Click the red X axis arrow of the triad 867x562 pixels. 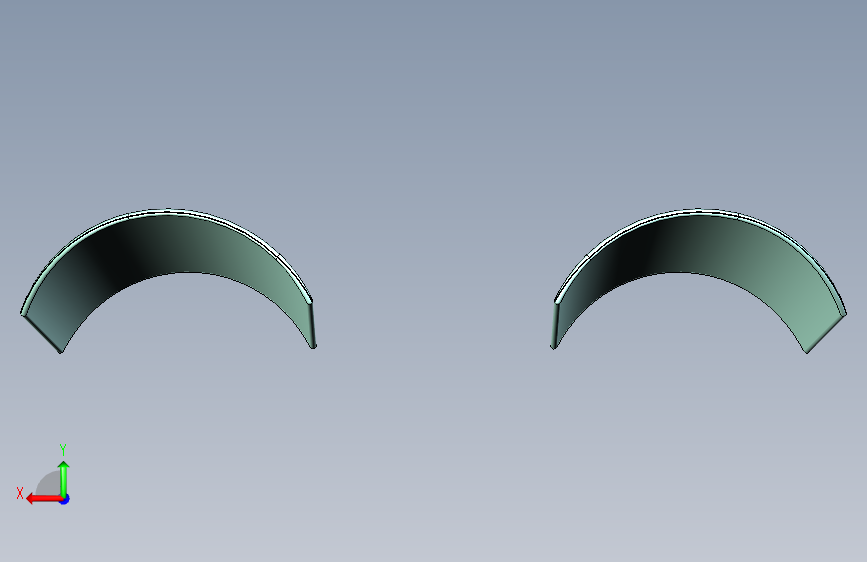coord(44,499)
